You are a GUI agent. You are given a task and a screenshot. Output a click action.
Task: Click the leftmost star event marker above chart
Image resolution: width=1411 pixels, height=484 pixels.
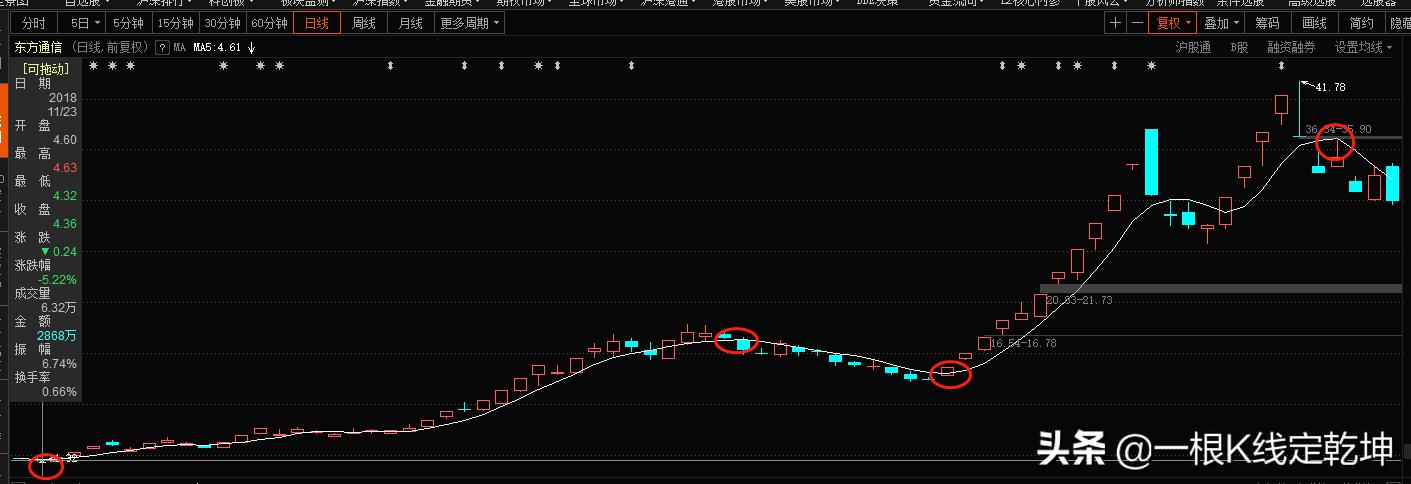coord(92,66)
